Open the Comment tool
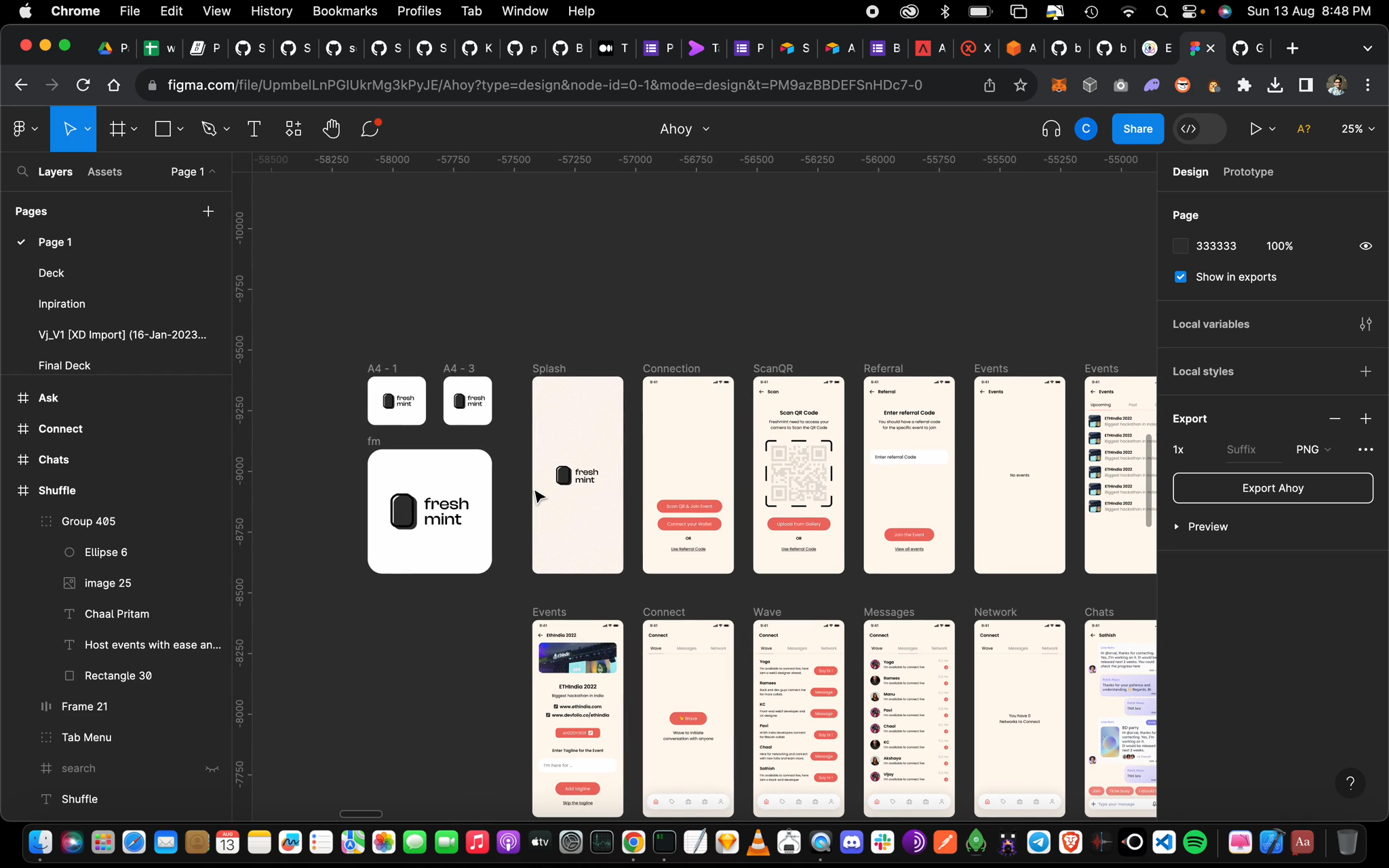This screenshot has height=868, width=1389. (x=370, y=128)
